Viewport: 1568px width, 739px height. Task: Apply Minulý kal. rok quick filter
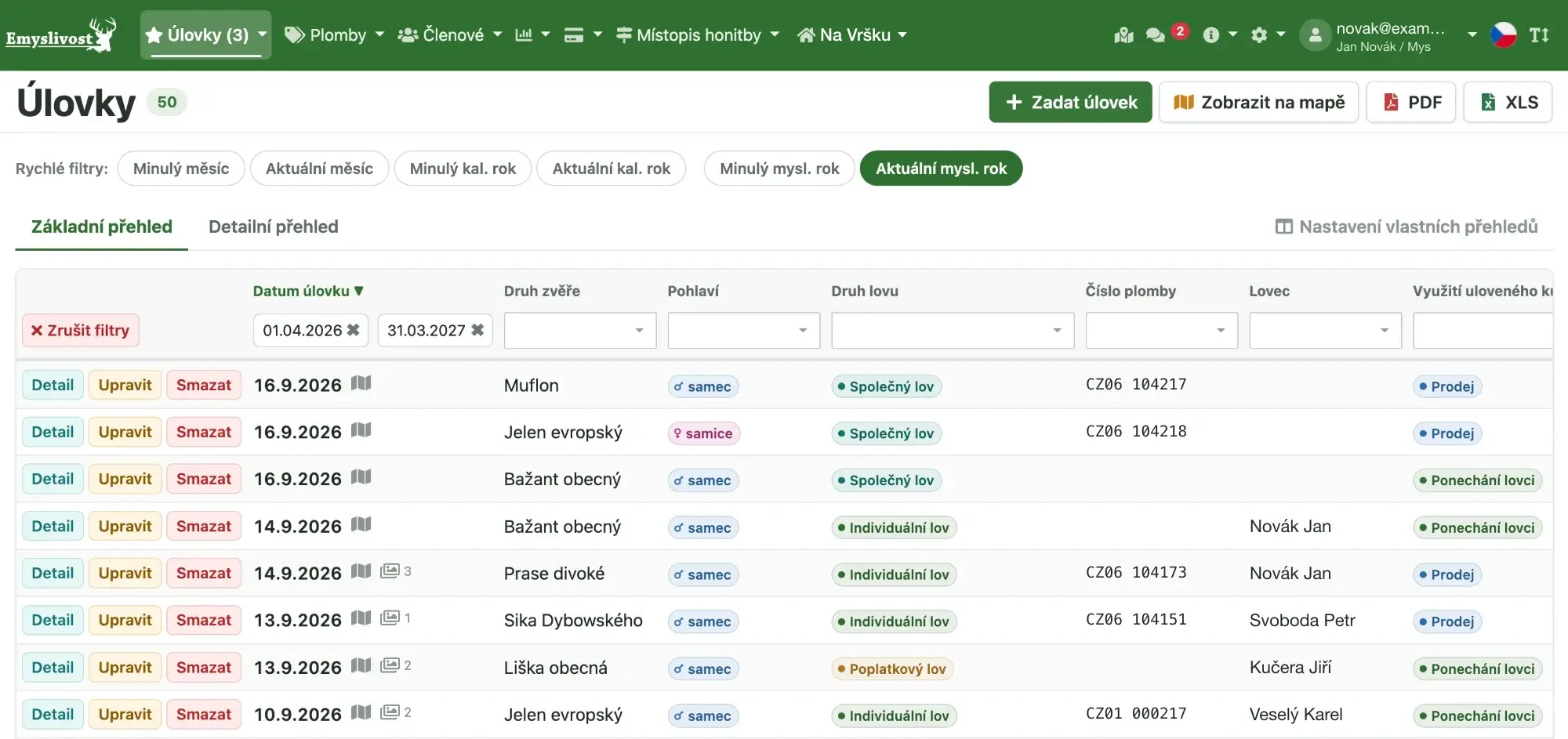(x=463, y=168)
